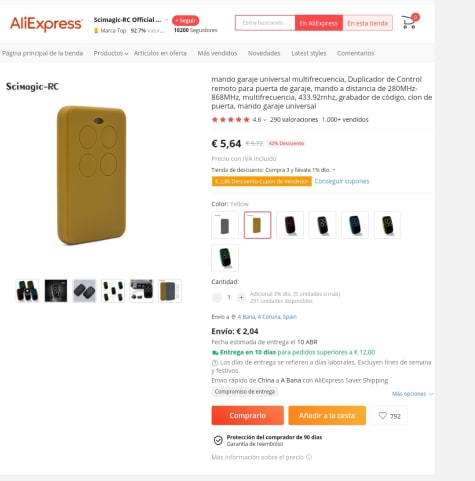Decrease quantity with the minus icon

pyautogui.click(x=216, y=297)
